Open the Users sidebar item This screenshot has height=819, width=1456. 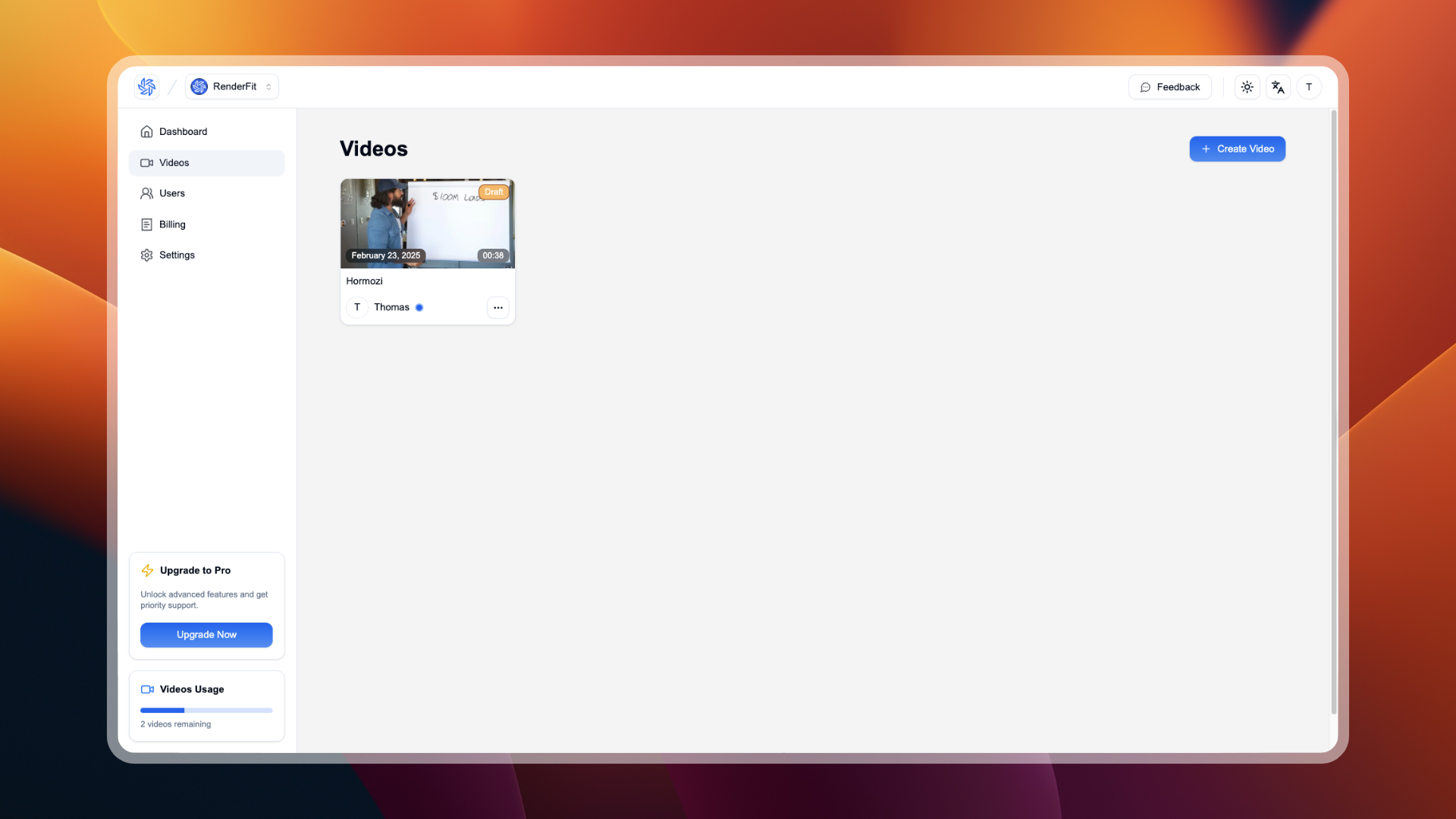pos(172,193)
